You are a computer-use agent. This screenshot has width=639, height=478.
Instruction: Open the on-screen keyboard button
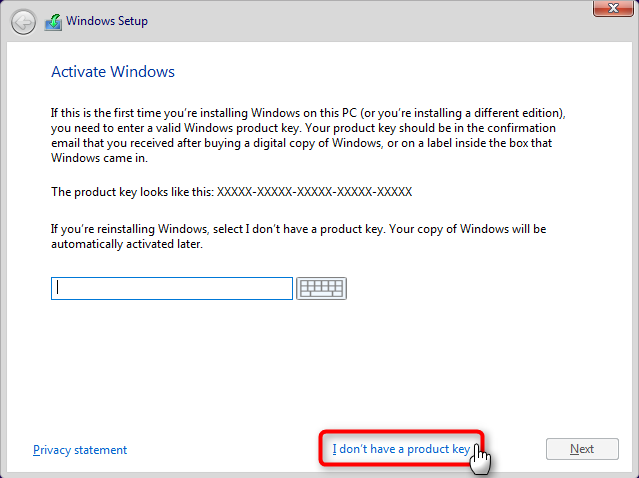pyautogui.click(x=321, y=289)
